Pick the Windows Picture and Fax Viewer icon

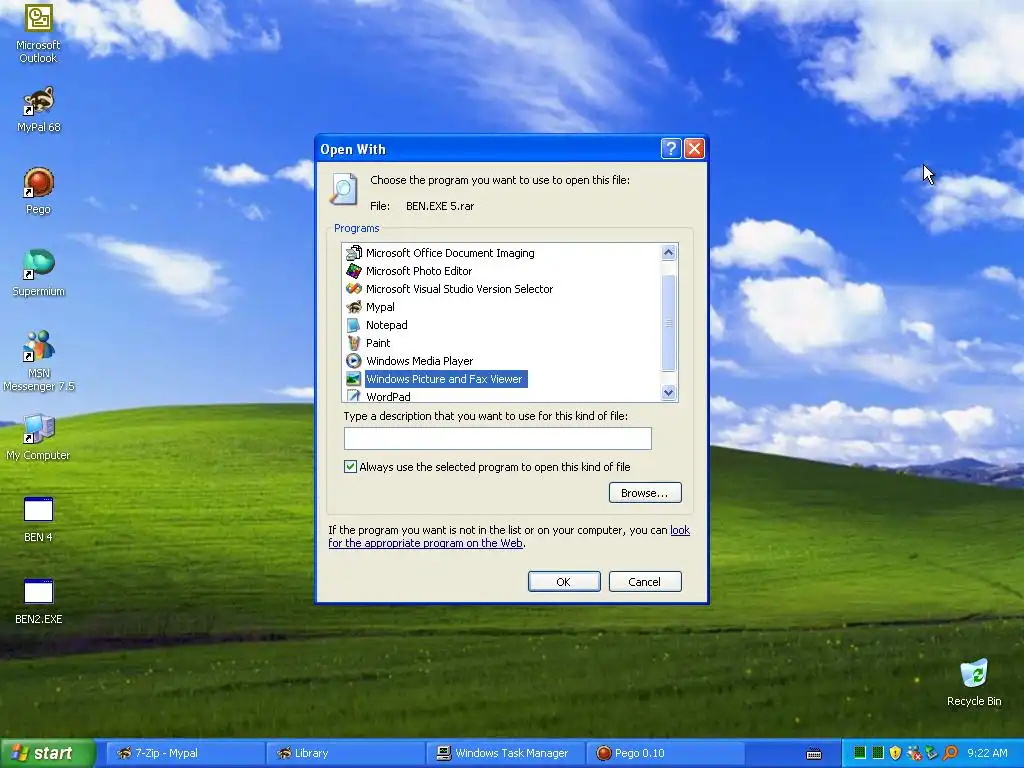click(x=353, y=379)
